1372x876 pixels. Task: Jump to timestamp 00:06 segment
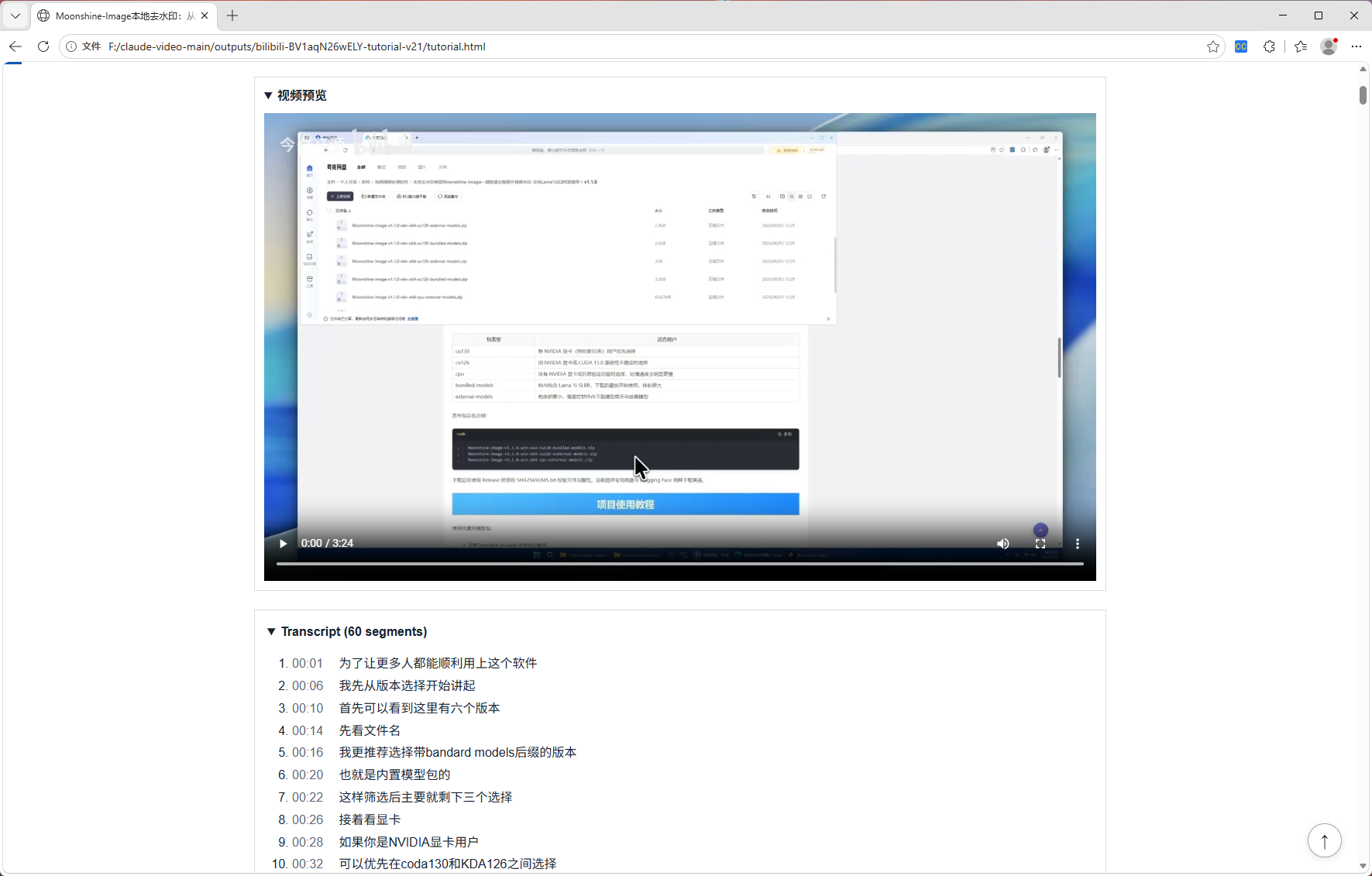307,685
